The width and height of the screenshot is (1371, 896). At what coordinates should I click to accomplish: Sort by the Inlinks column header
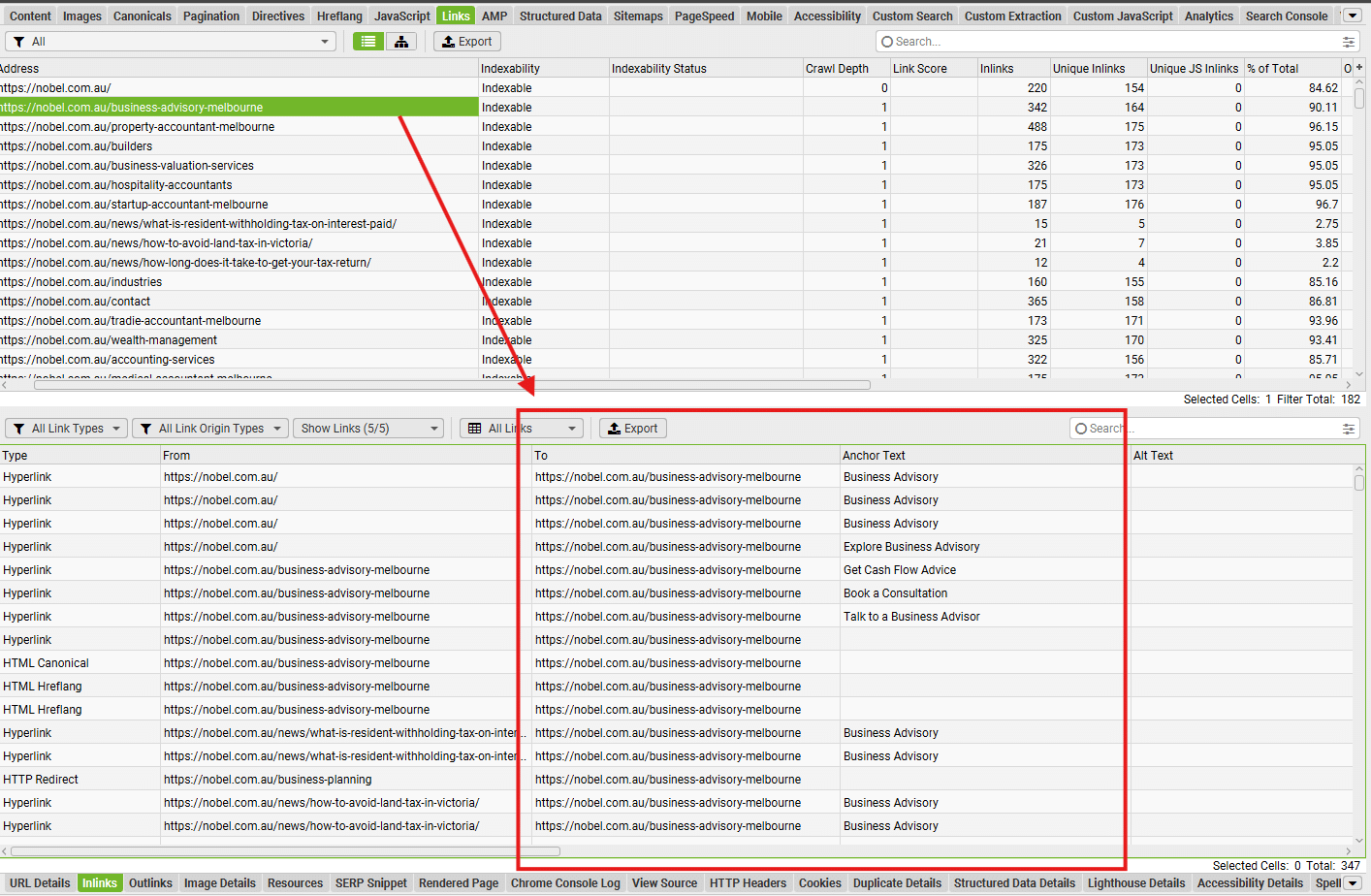click(x=1013, y=68)
